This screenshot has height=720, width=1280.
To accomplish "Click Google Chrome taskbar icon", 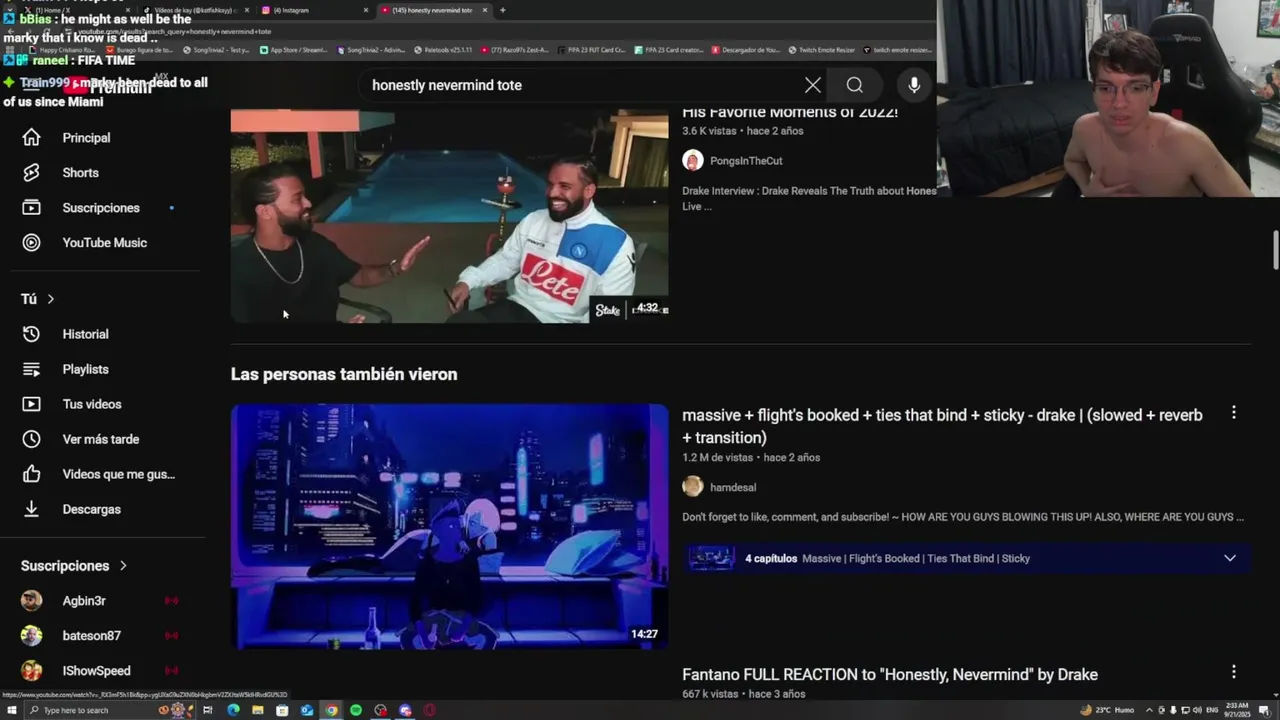I will 331,710.
